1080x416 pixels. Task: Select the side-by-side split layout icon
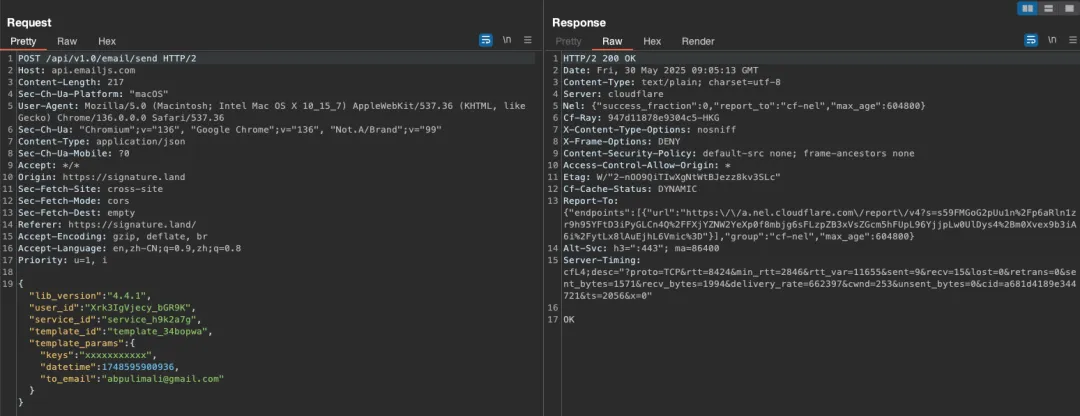pyautogui.click(x=1027, y=8)
